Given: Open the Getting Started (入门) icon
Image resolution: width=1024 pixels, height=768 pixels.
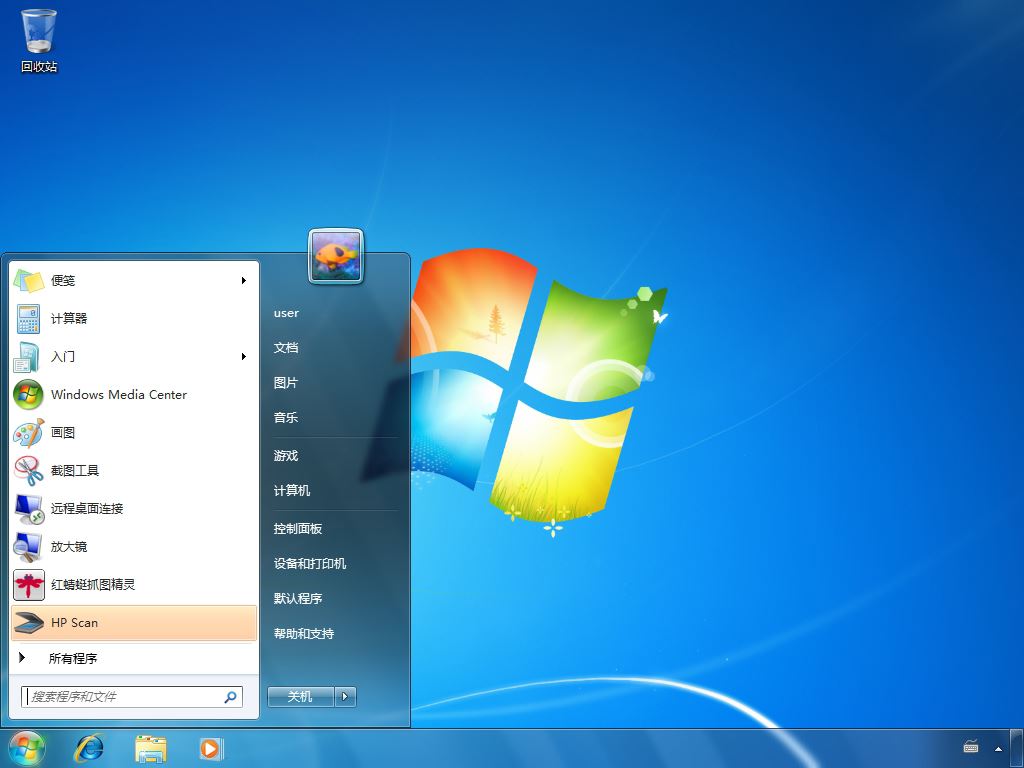Looking at the screenshot, I should coord(28,357).
